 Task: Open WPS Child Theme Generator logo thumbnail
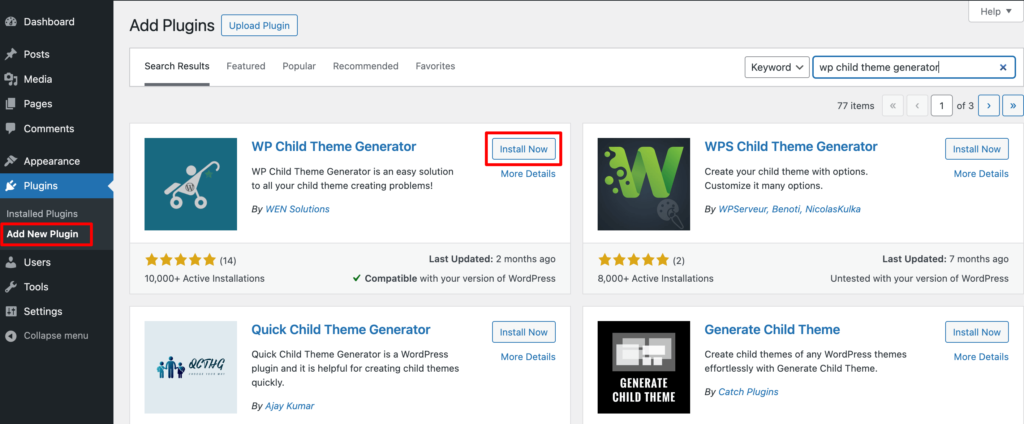[644, 184]
